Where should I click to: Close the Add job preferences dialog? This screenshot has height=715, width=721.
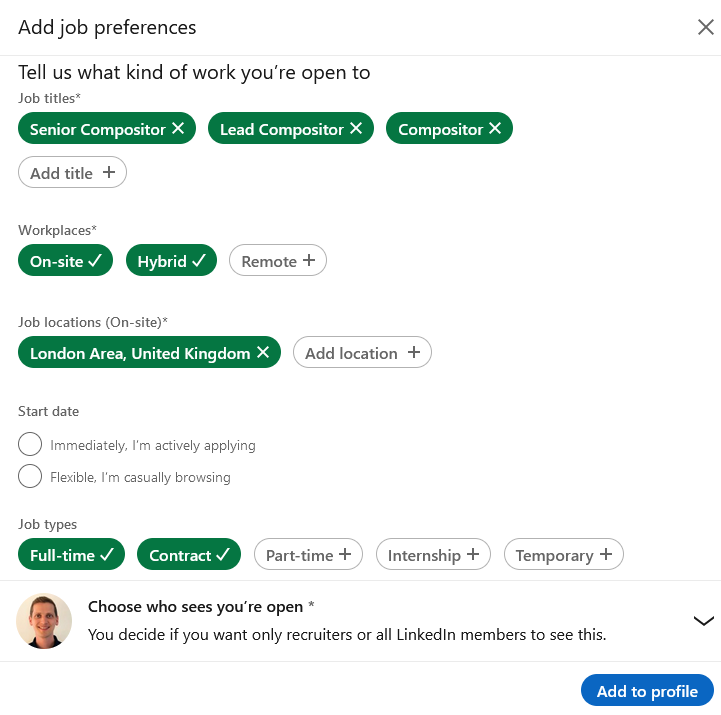[x=705, y=27]
